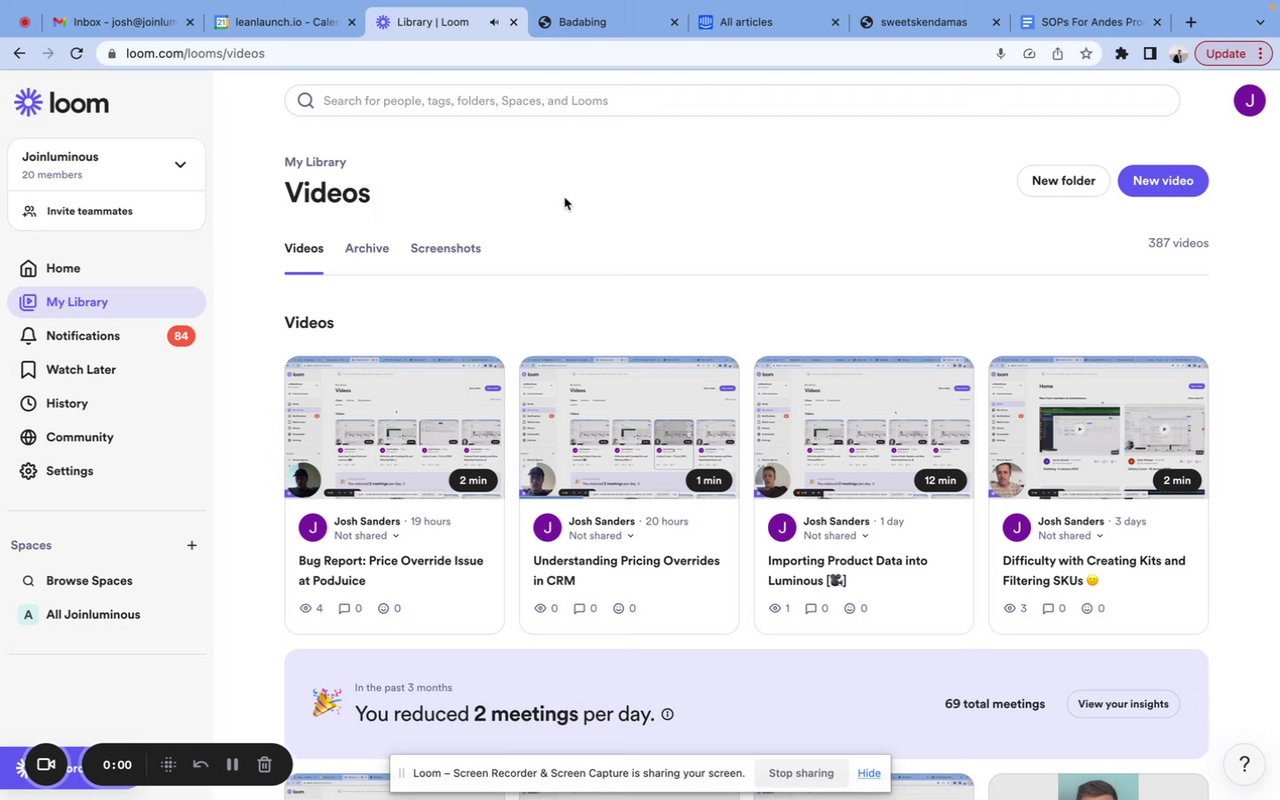The height and width of the screenshot is (800, 1280).
Task: Switch to the All articles tab
Action: (x=768, y=22)
